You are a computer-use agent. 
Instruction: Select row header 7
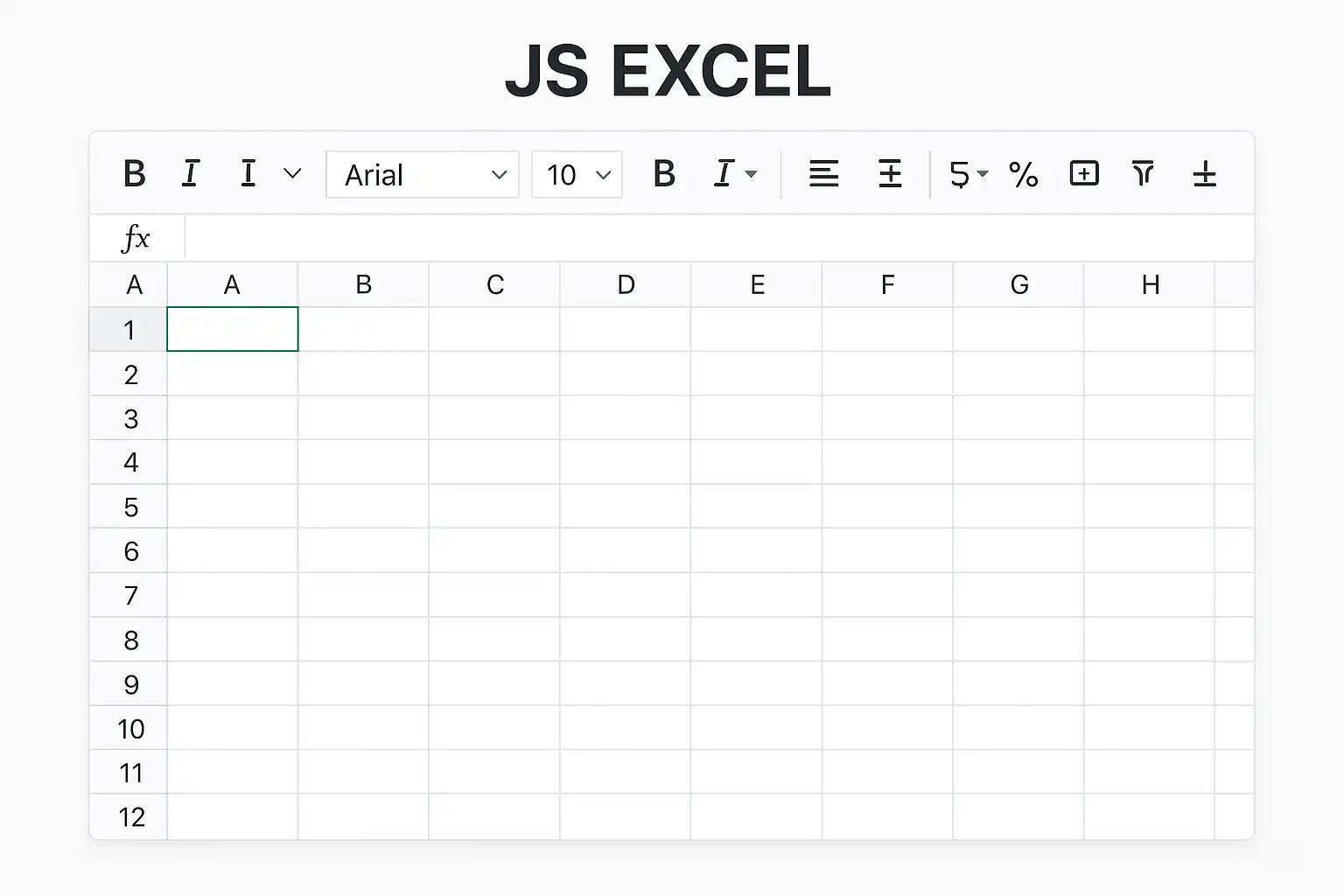129,595
